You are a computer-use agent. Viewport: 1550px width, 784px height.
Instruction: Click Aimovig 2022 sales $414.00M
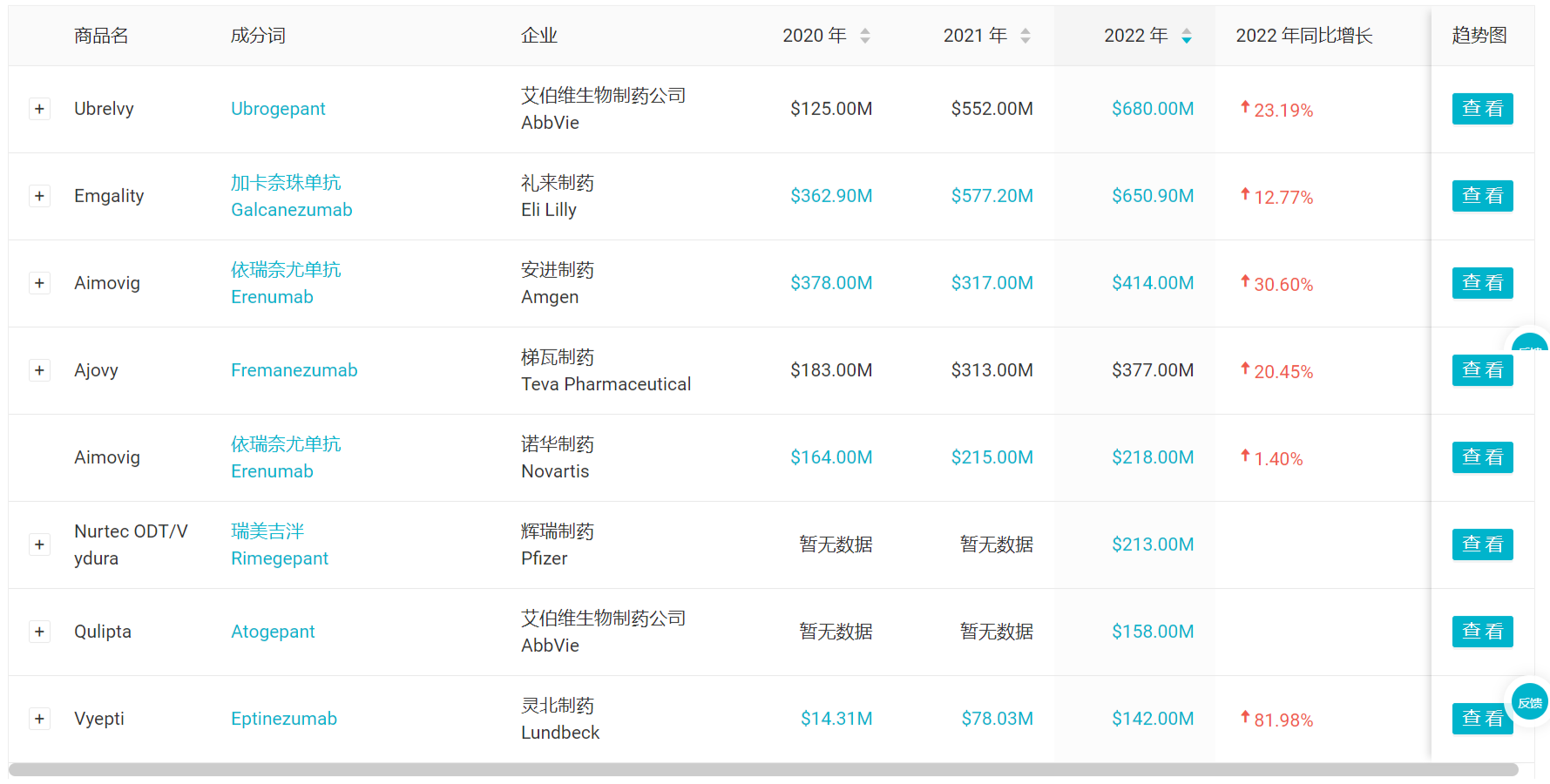point(1153,283)
